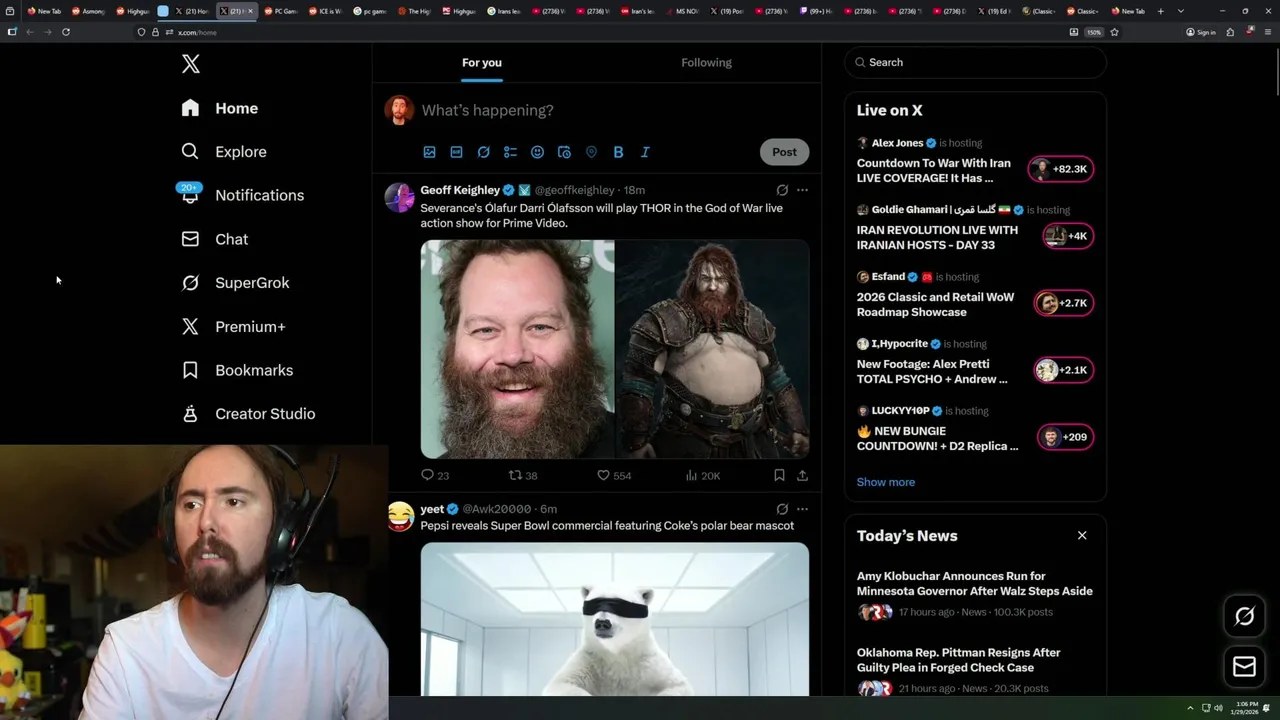Open IRAN REVOLUTION LIVE broadcast
Image resolution: width=1280 pixels, height=720 pixels.
coord(937,237)
